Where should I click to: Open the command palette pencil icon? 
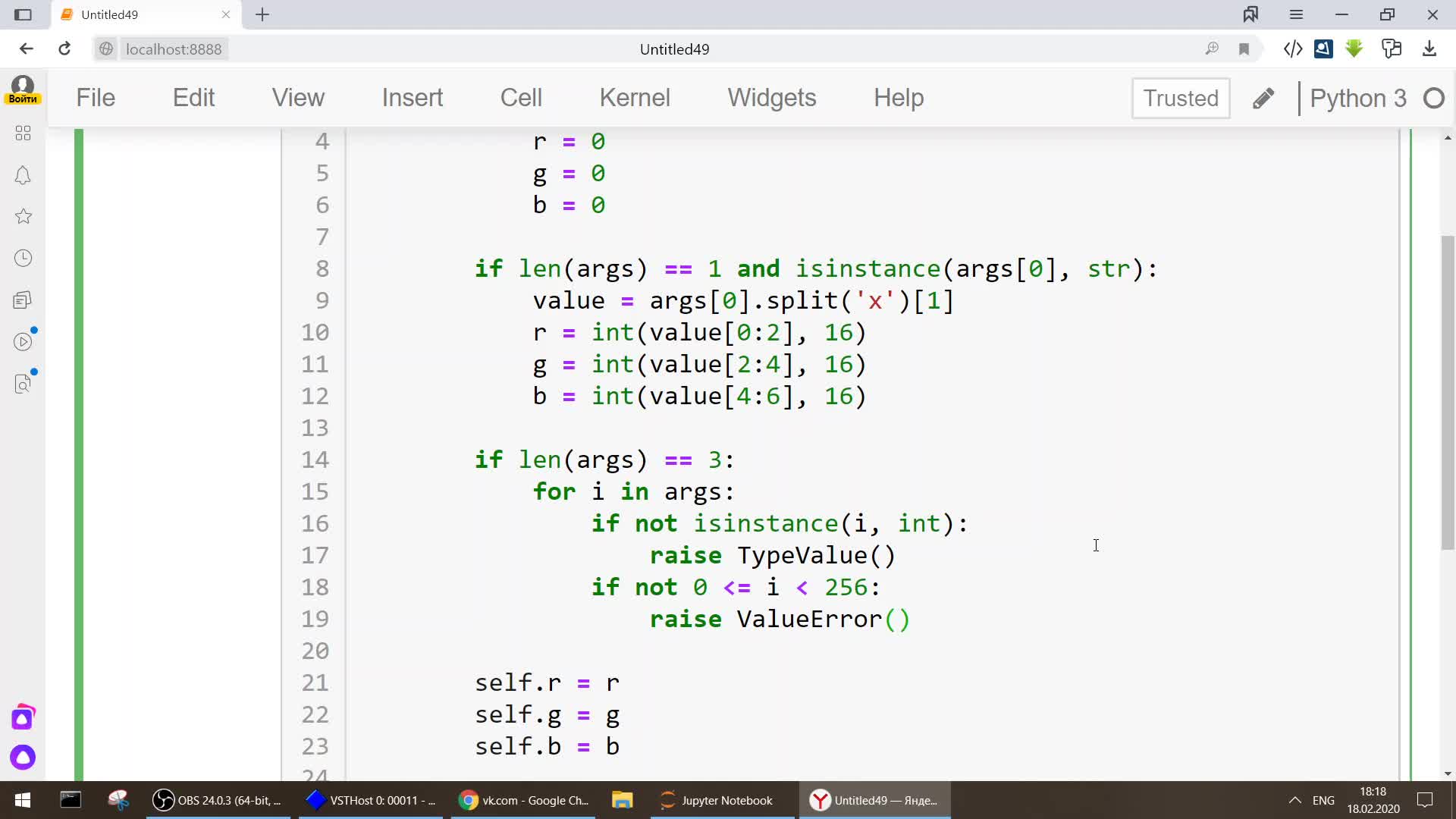[1263, 99]
